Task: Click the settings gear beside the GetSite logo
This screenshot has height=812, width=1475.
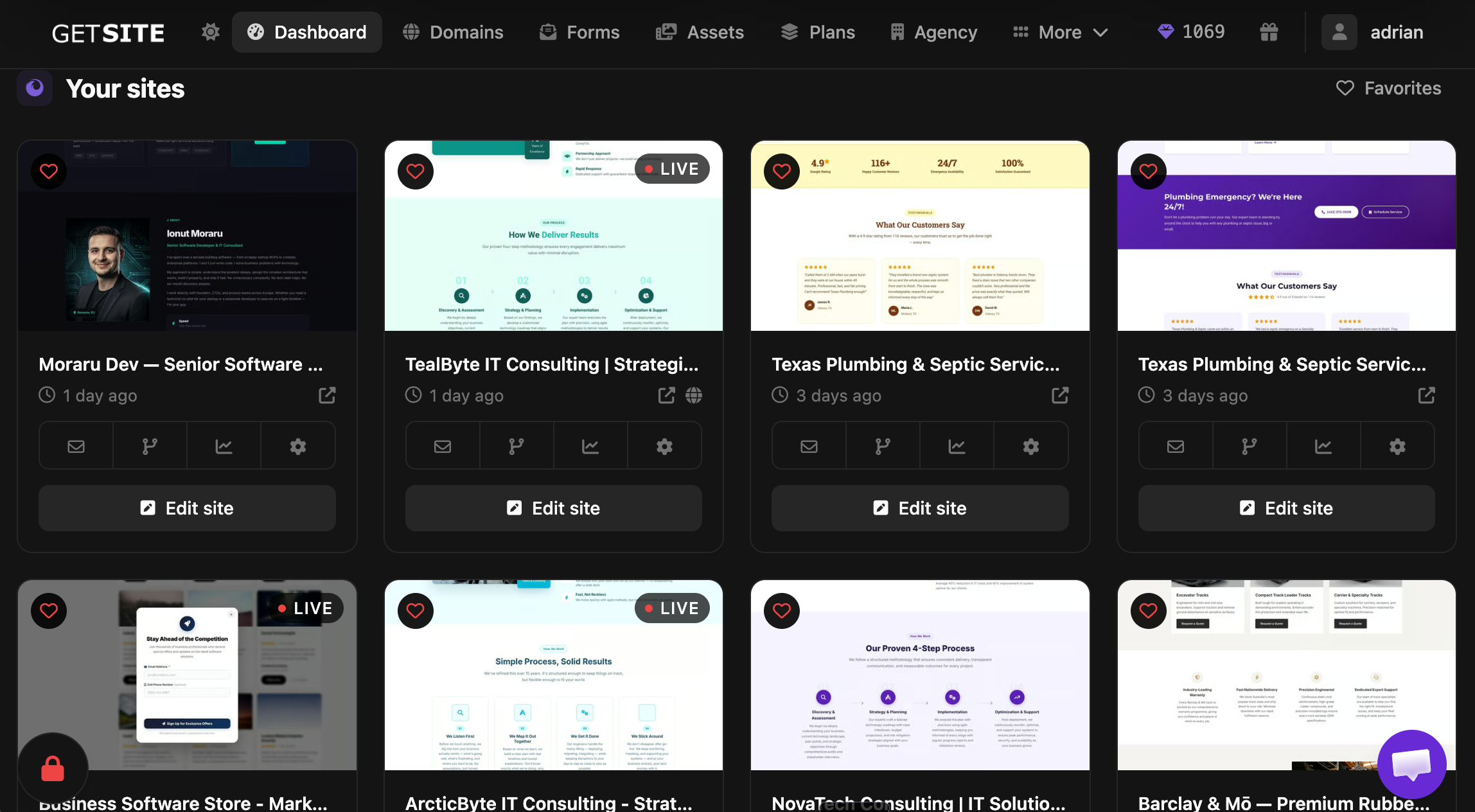Action: coord(209,31)
